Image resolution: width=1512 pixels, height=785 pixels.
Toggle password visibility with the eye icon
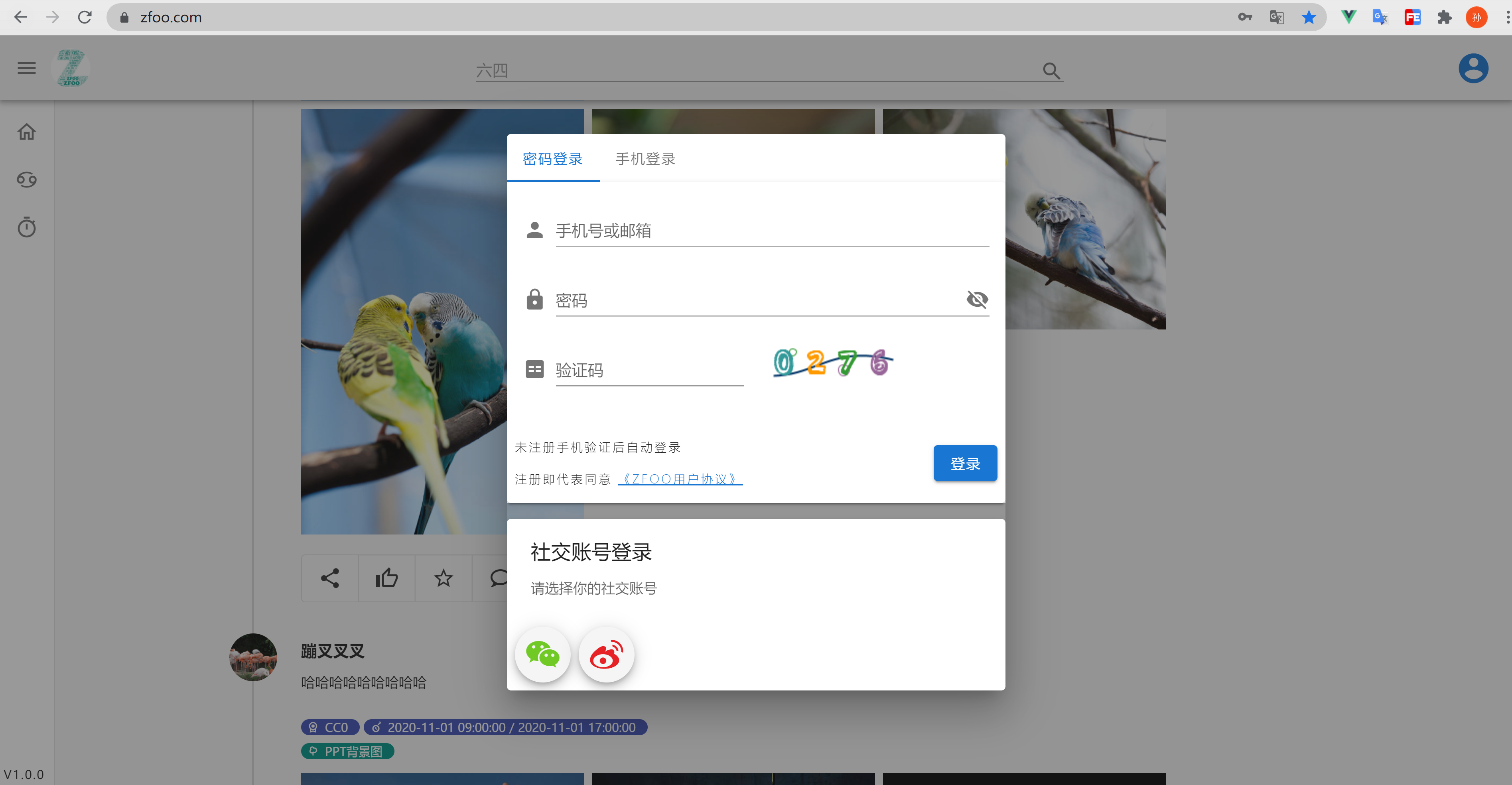977,300
